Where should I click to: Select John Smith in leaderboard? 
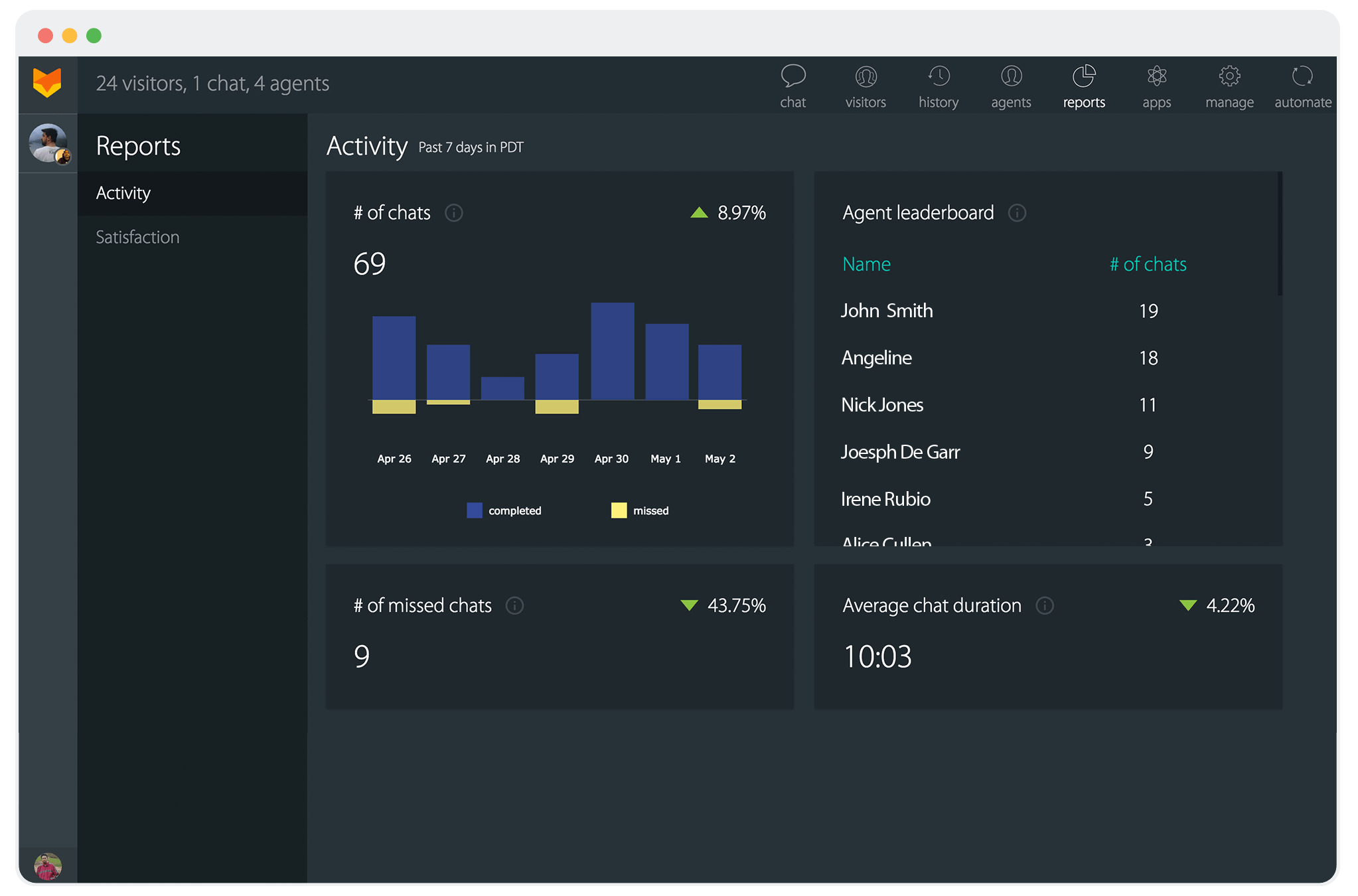(886, 311)
